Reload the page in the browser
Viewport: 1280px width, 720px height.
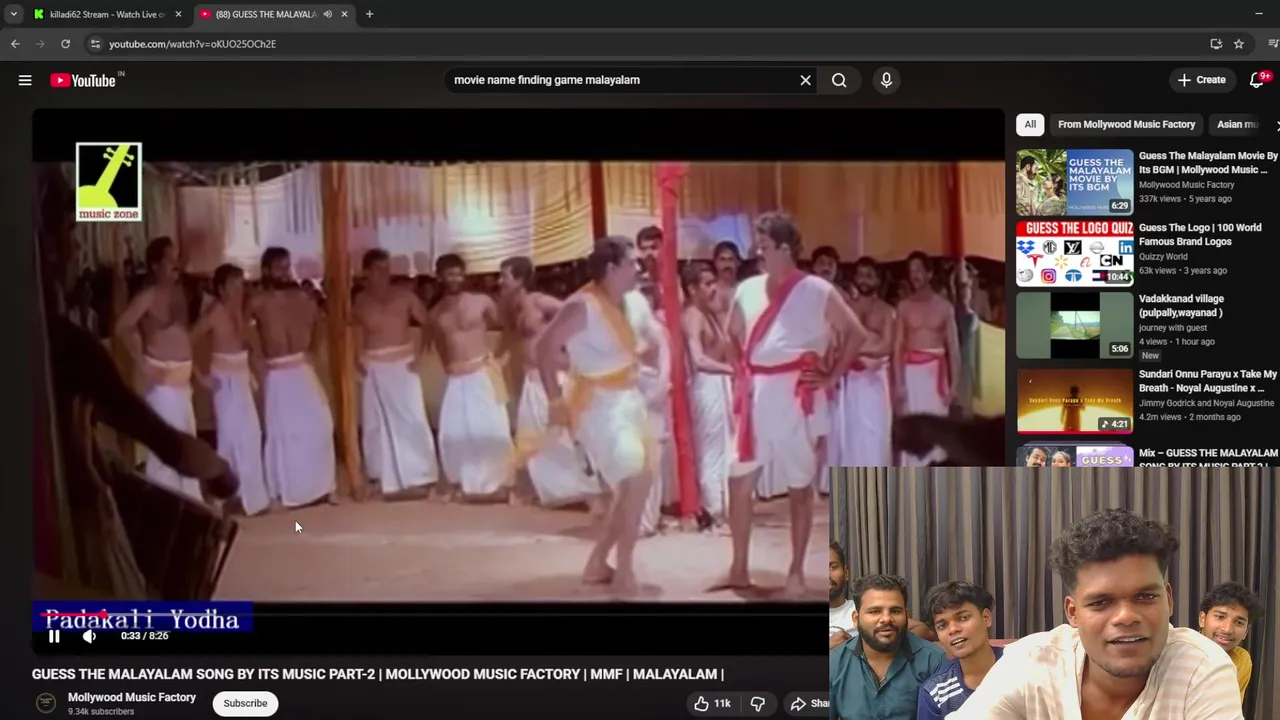[65, 44]
